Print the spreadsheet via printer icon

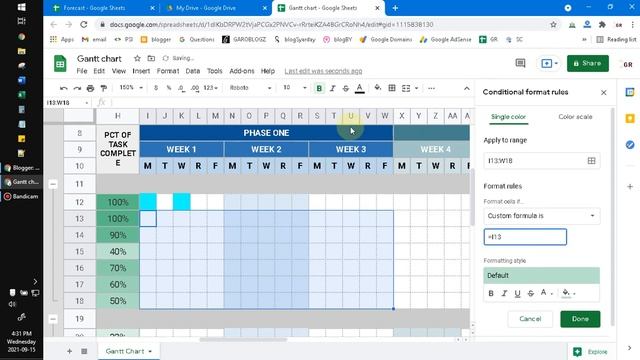[x=90, y=88]
